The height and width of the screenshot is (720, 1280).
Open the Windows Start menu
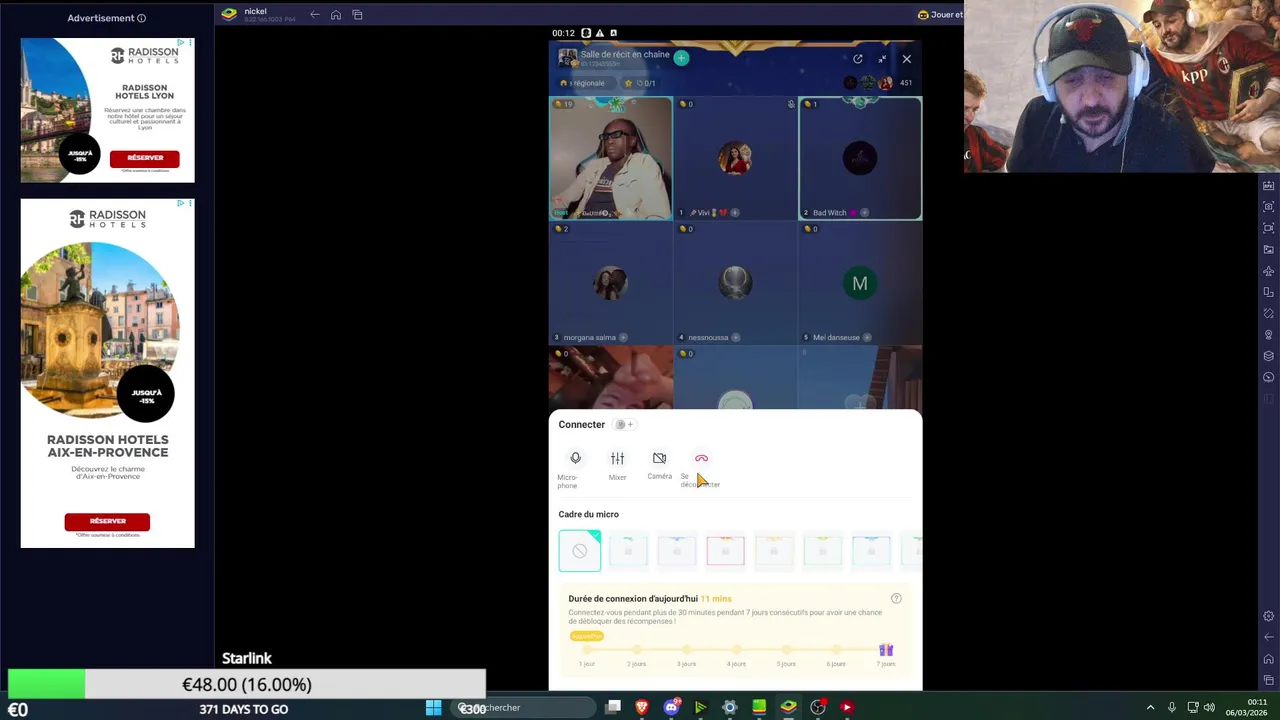[433, 707]
